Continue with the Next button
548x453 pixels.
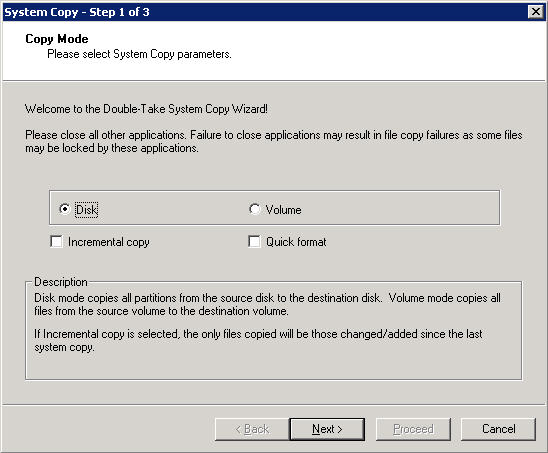(327, 429)
